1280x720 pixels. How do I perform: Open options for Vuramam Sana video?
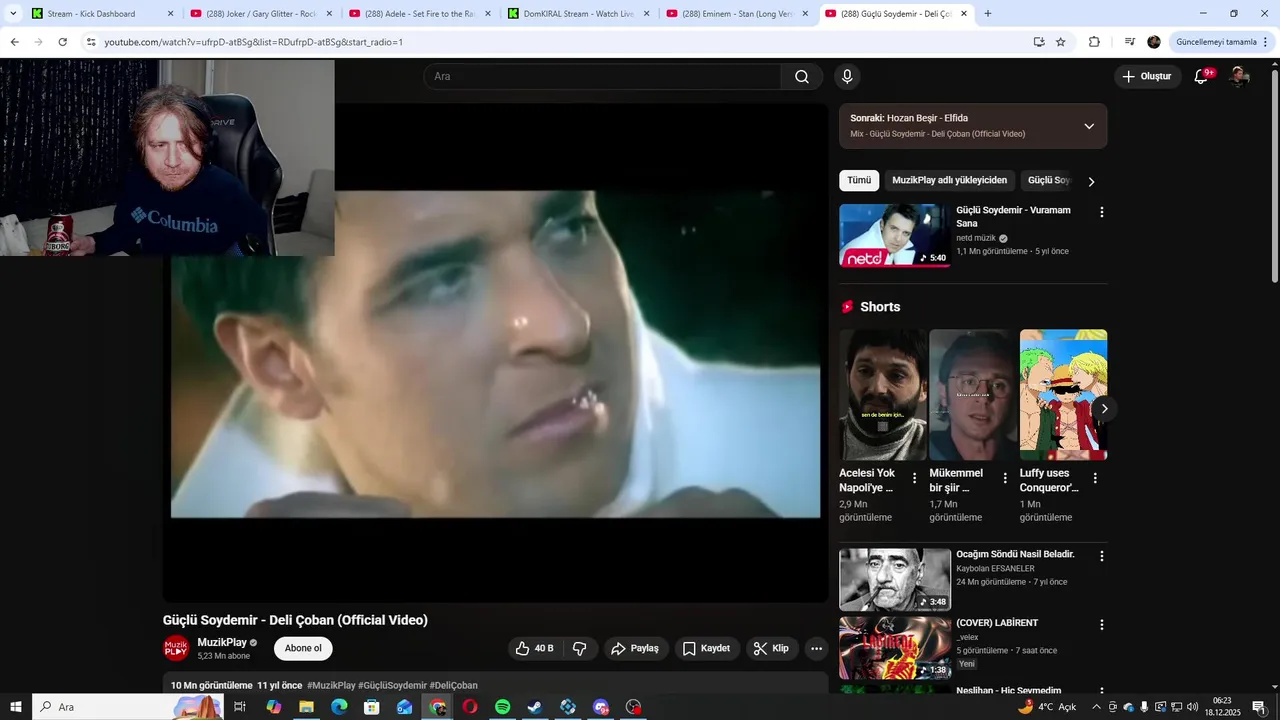click(x=1102, y=212)
